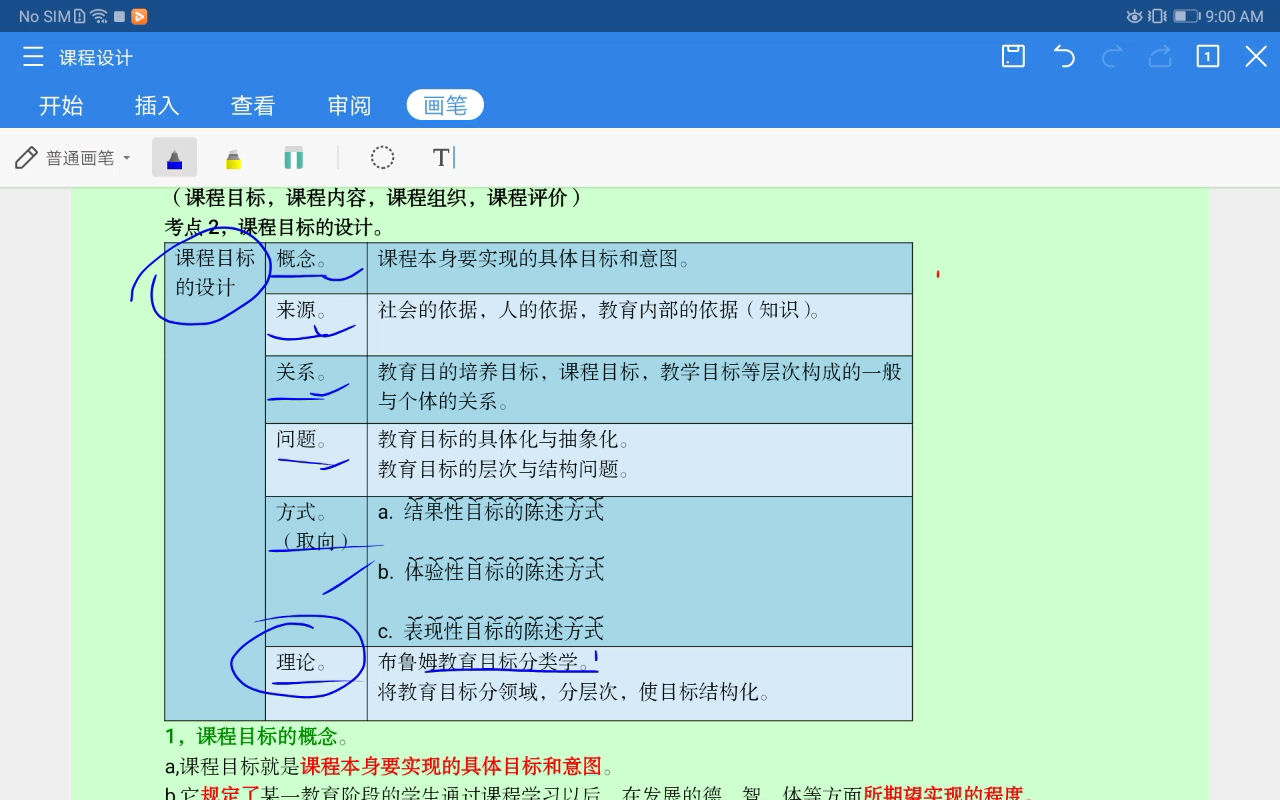Viewport: 1280px width, 800px height.
Task: Activate the lasso selection tool
Action: pyautogui.click(x=382, y=157)
